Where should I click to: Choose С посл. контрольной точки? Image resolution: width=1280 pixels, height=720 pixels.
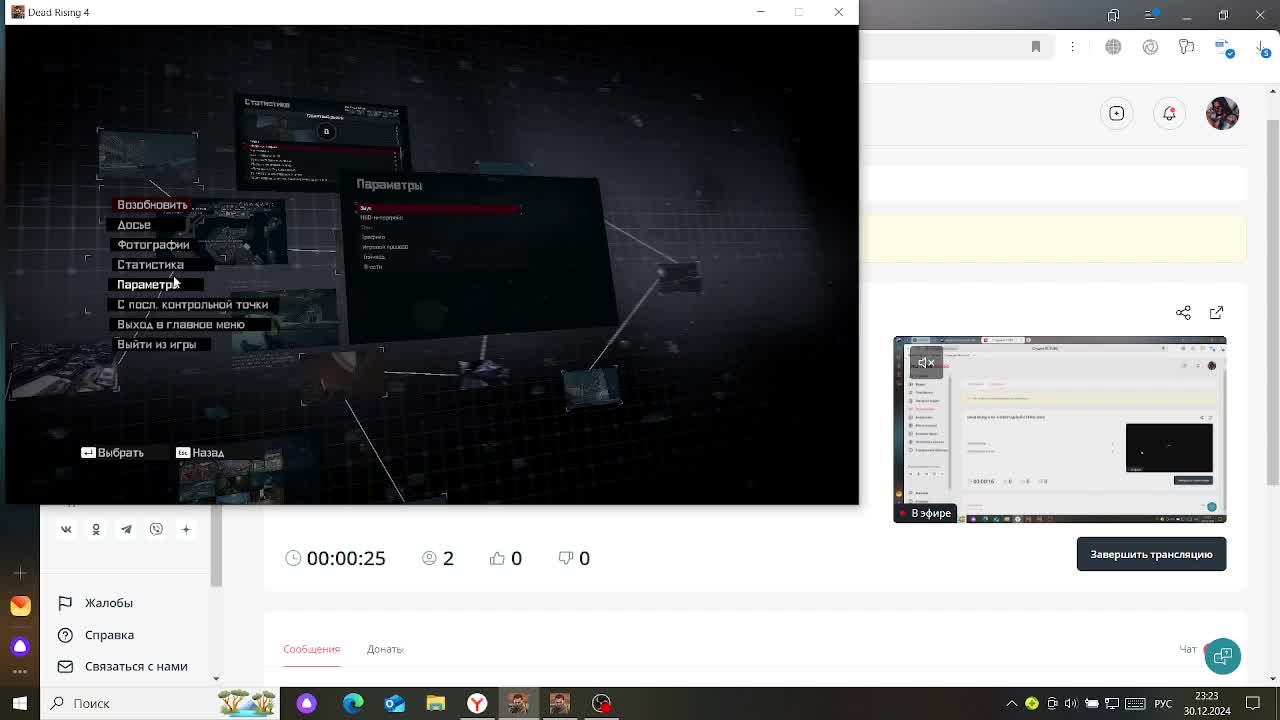(x=192, y=305)
